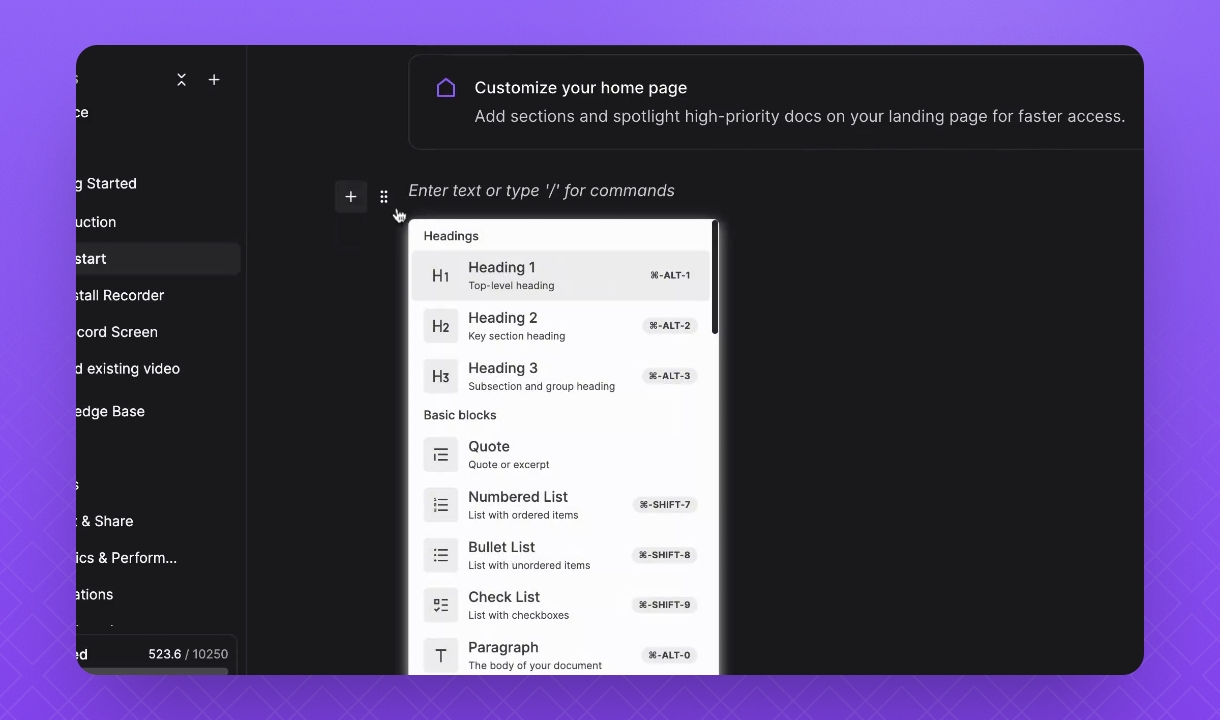Click the usage progress bar in sidebar

click(x=152, y=671)
